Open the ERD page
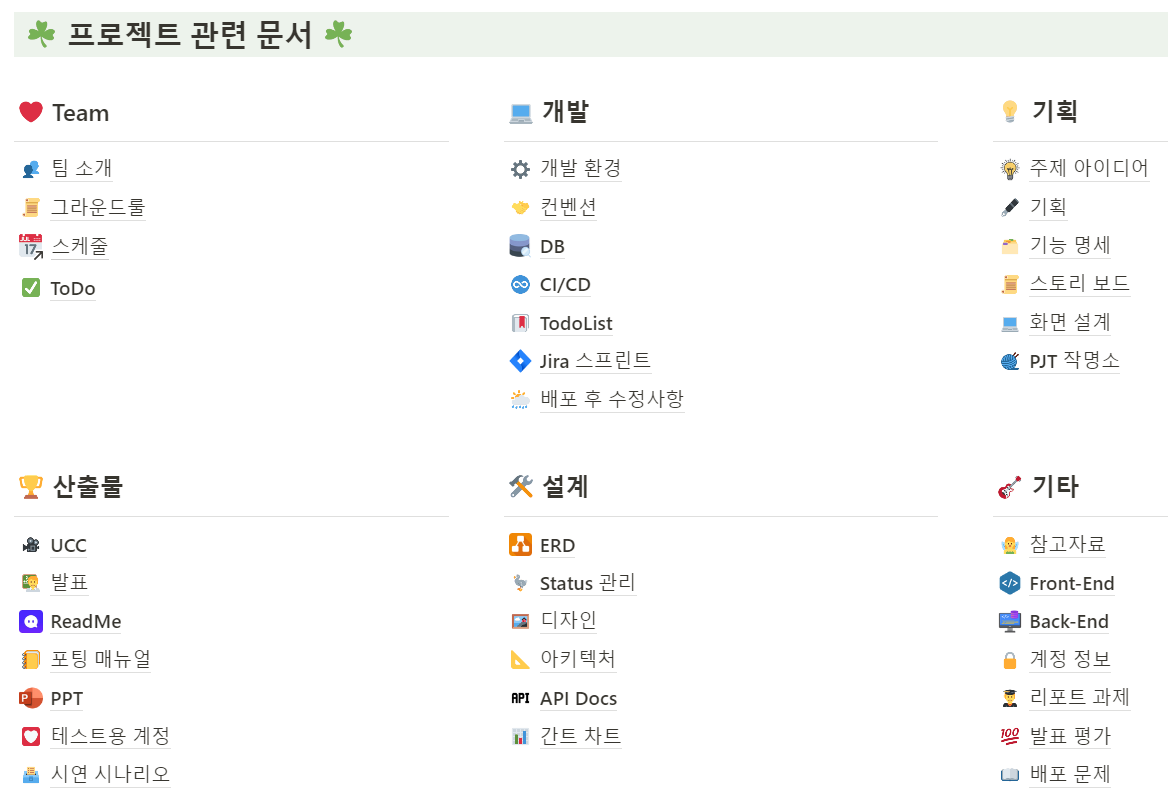The height and width of the screenshot is (793, 1168). point(556,545)
